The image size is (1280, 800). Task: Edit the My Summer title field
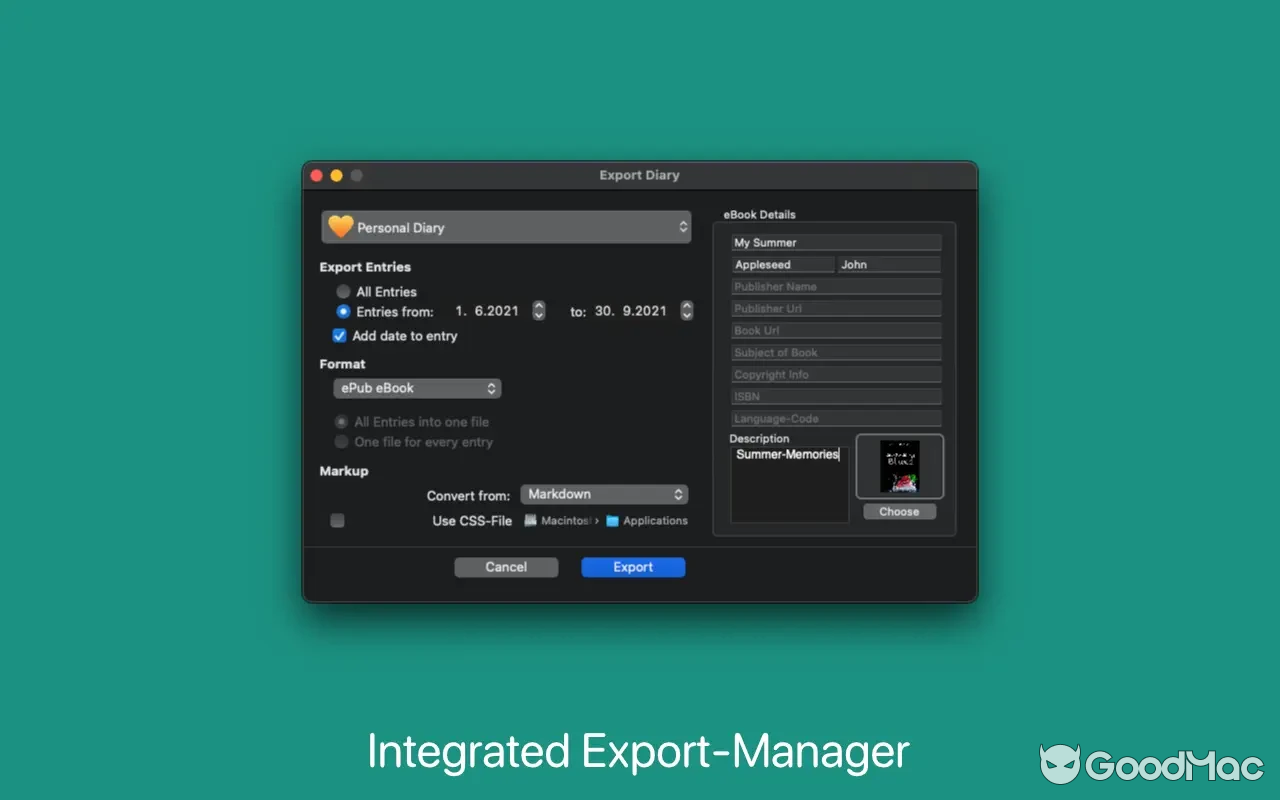coord(835,242)
